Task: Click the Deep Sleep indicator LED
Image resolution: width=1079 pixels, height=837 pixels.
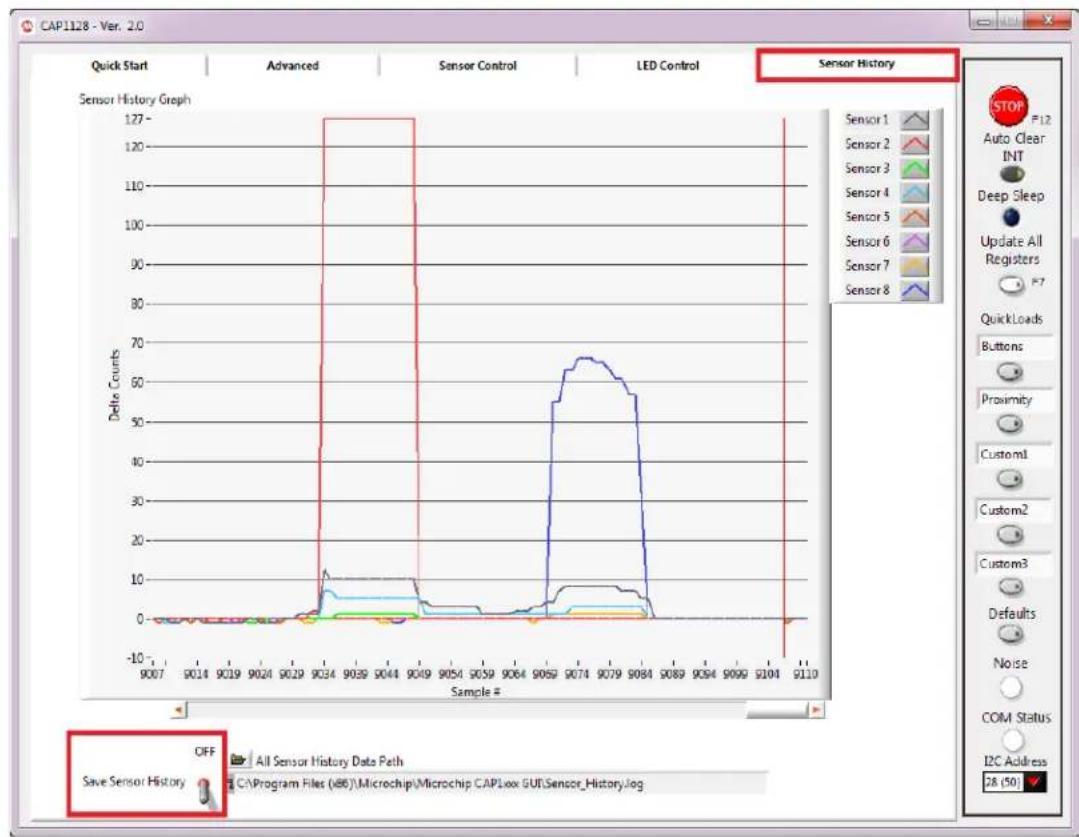Action: (1011, 218)
